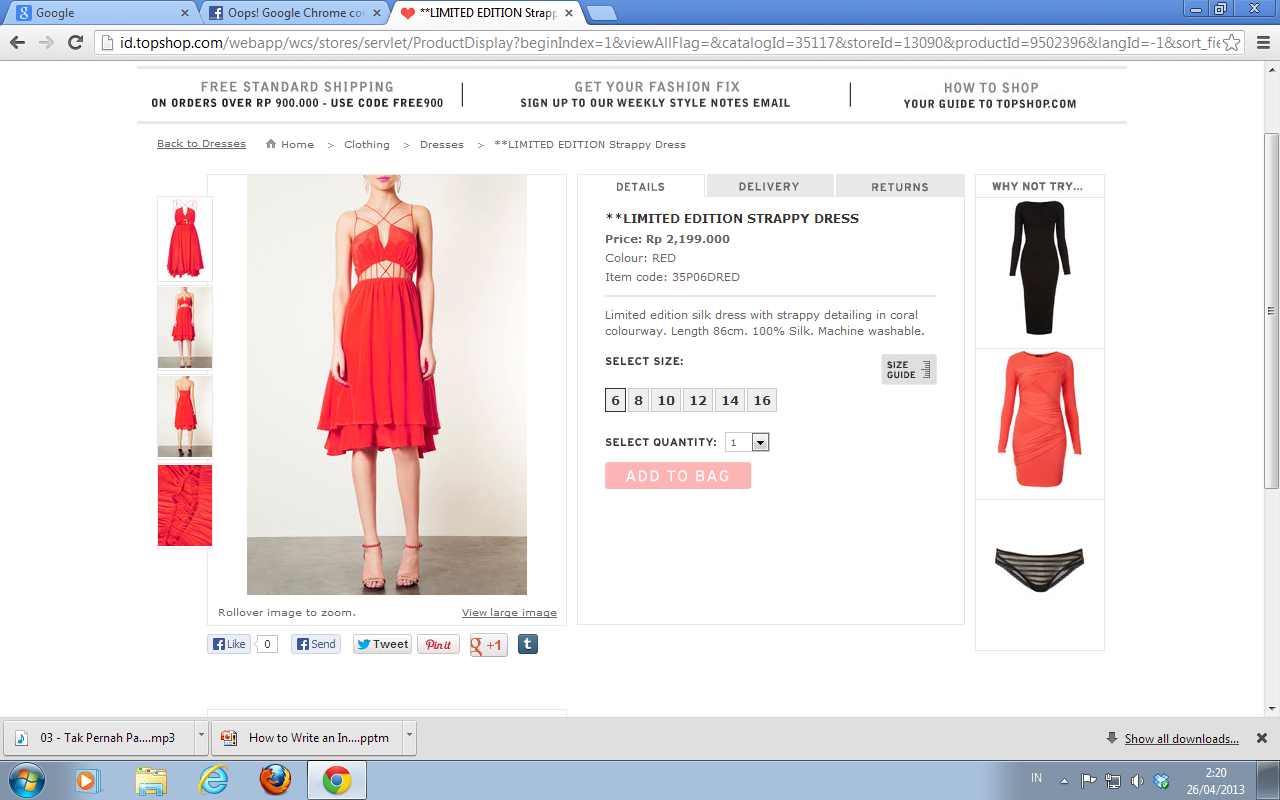The width and height of the screenshot is (1280, 800).
Task: Switch to the Returns tab
Action: (x=900, y=186)
